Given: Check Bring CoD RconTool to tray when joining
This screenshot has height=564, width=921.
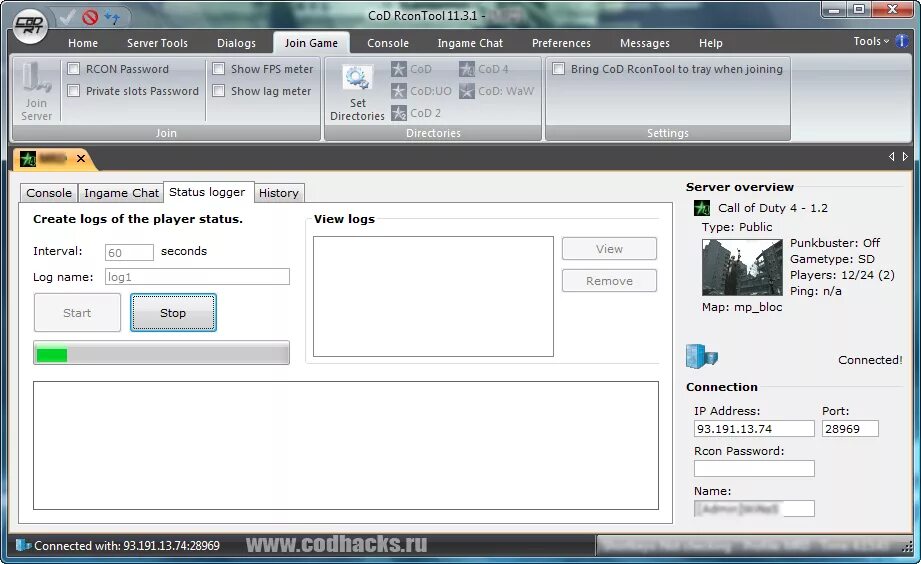Looking at the screenshot, I should tap(559, 69).
